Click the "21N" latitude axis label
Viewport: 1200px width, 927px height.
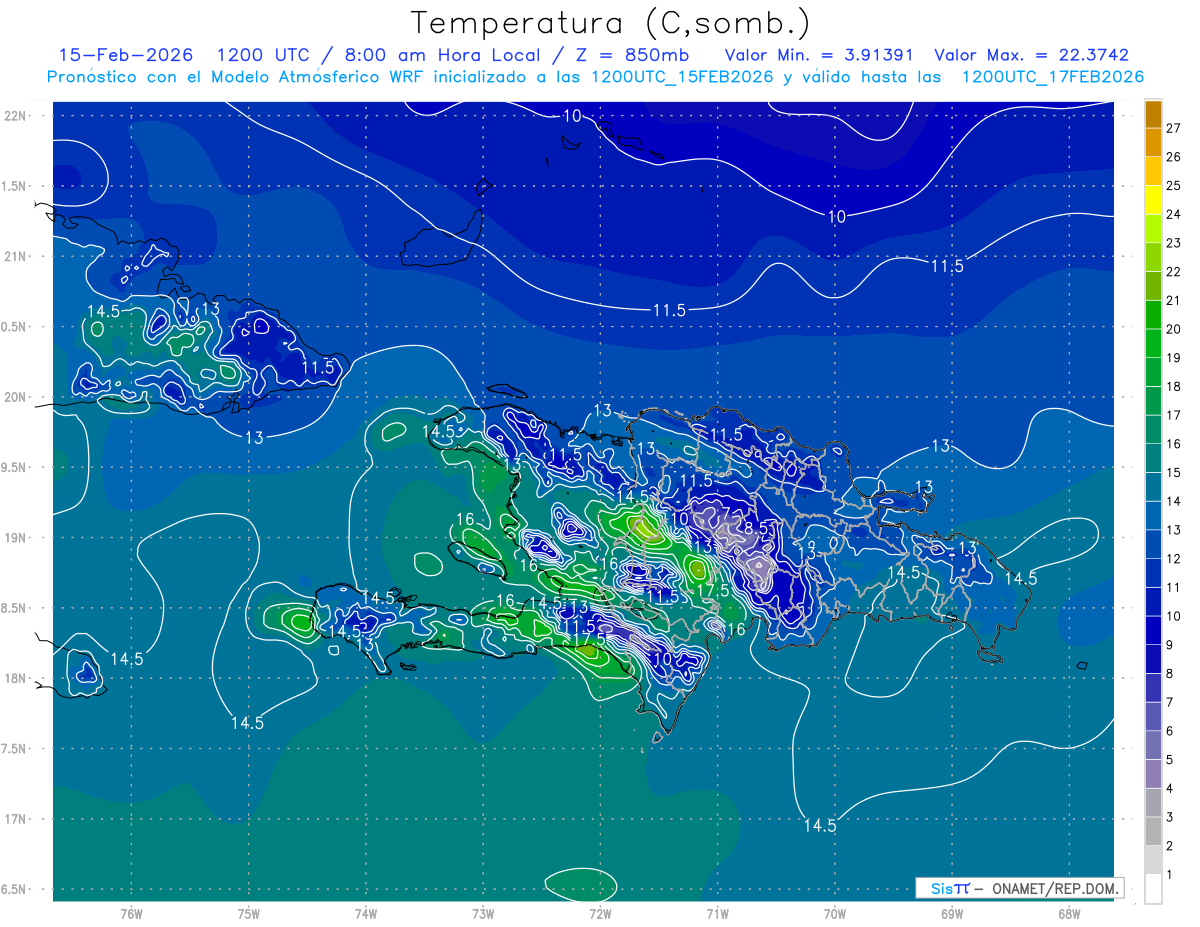pos(14,256)
